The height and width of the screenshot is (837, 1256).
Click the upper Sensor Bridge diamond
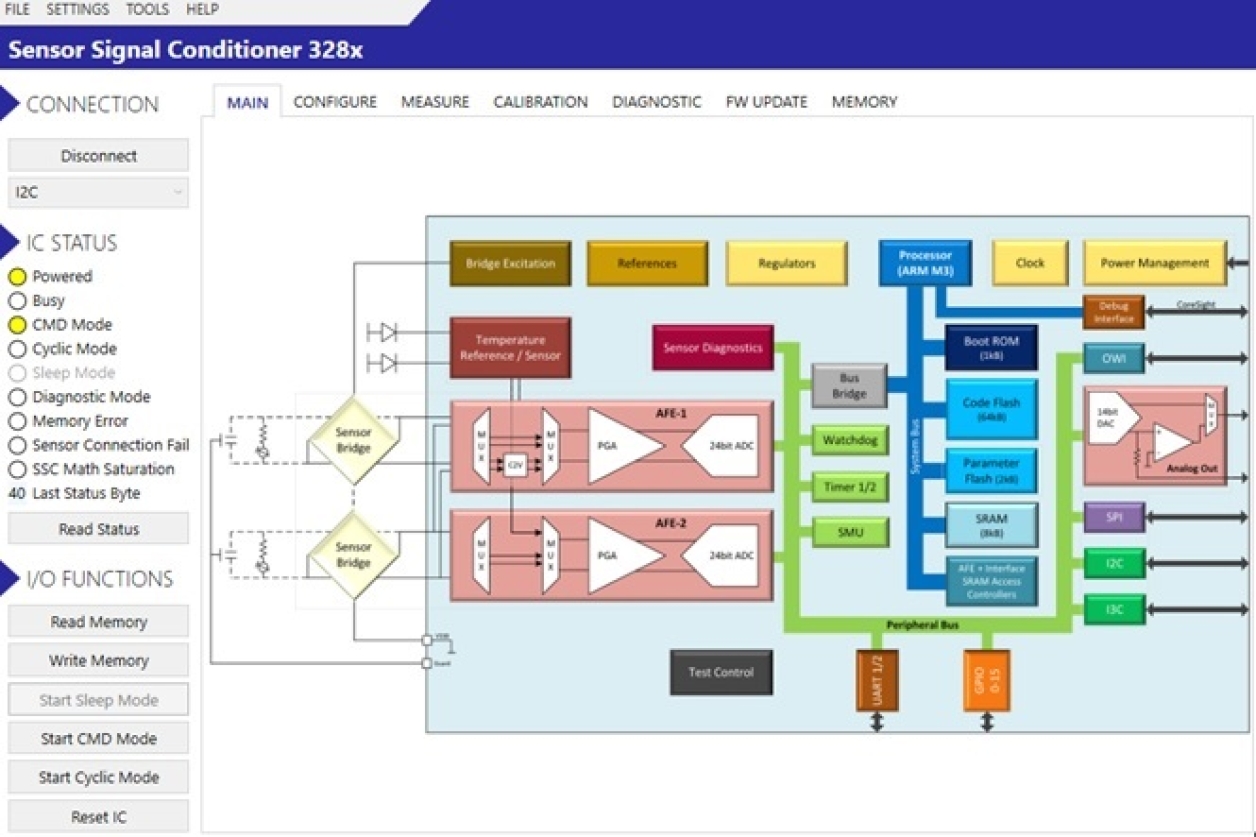click(x=353, y=440)
